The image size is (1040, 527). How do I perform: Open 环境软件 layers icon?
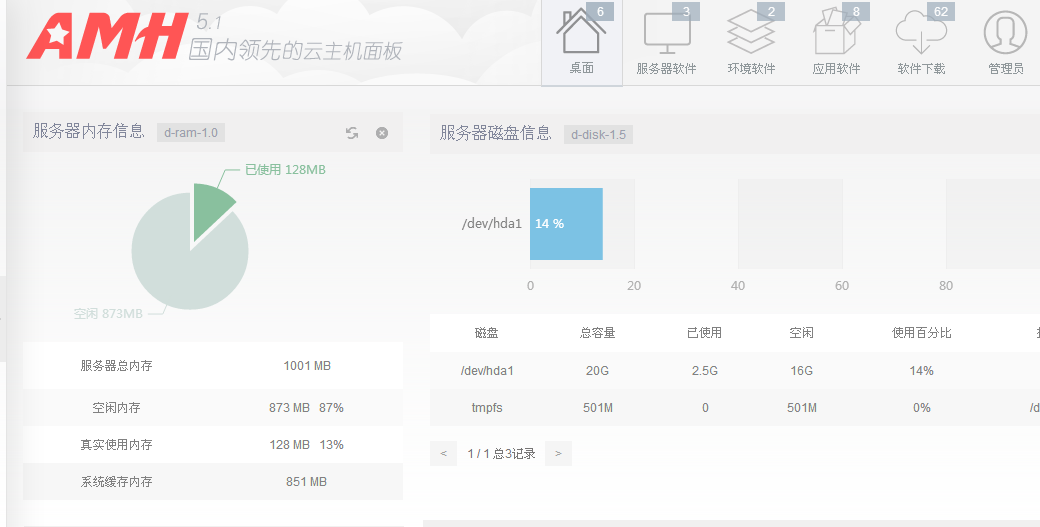751,42
